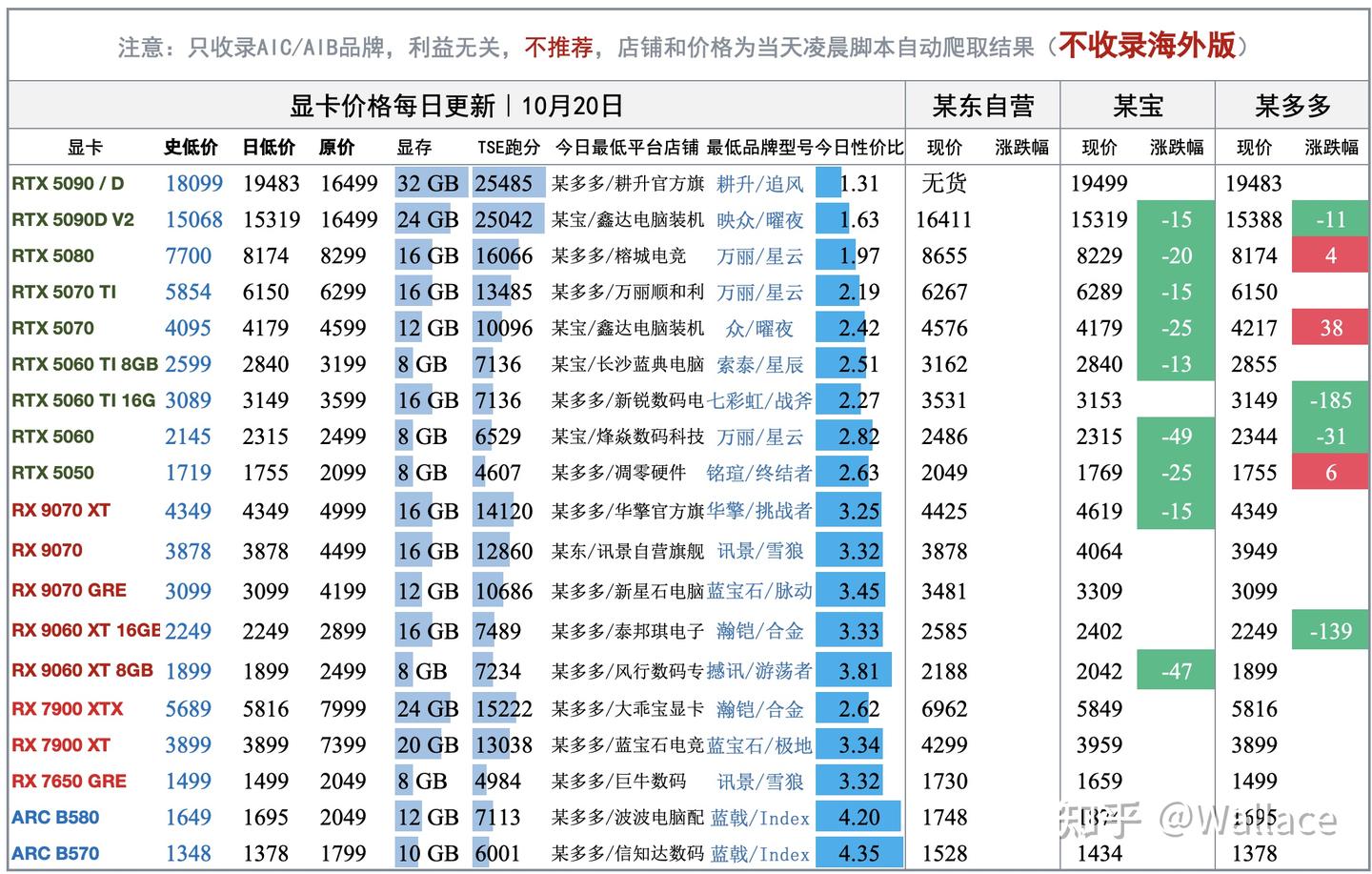Viewport: 1372px width, 874px height.
Task: Select the 某多多 group header
Action: [x=1292, y=106]
